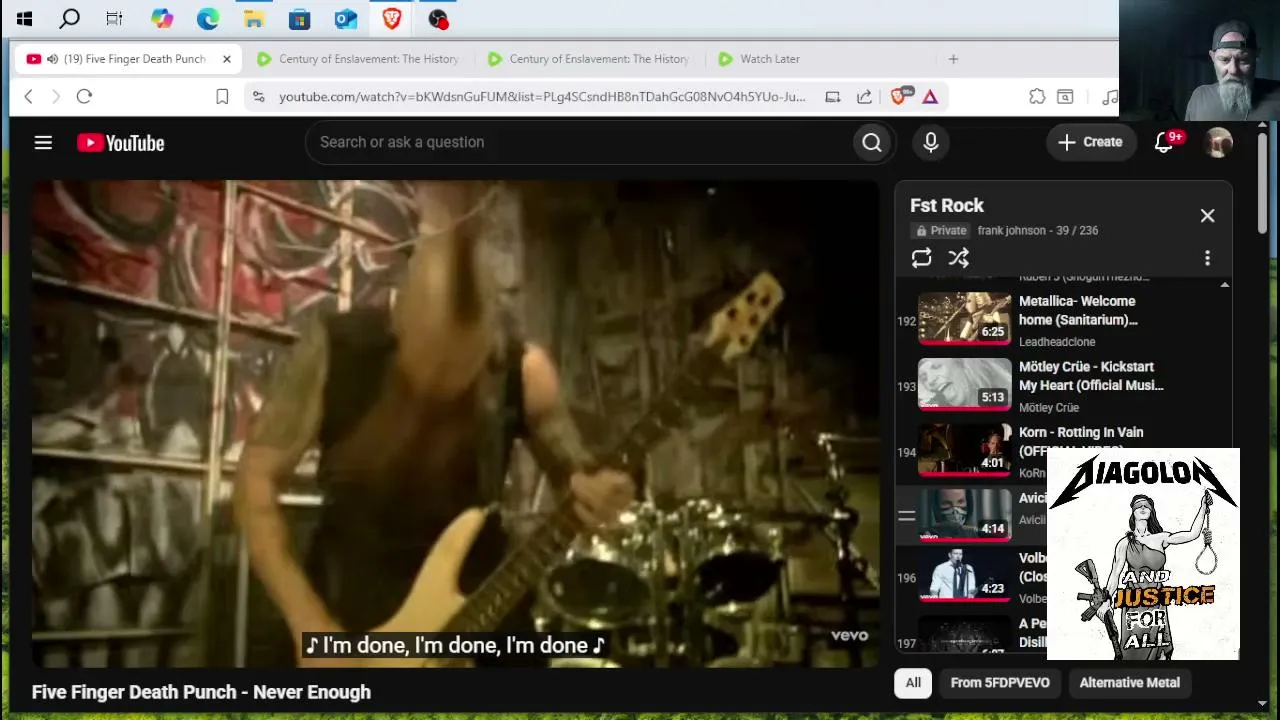Play the Avicii video thumbnail
The height and width of the screenshot is (720, 1280).
point(965,516)
